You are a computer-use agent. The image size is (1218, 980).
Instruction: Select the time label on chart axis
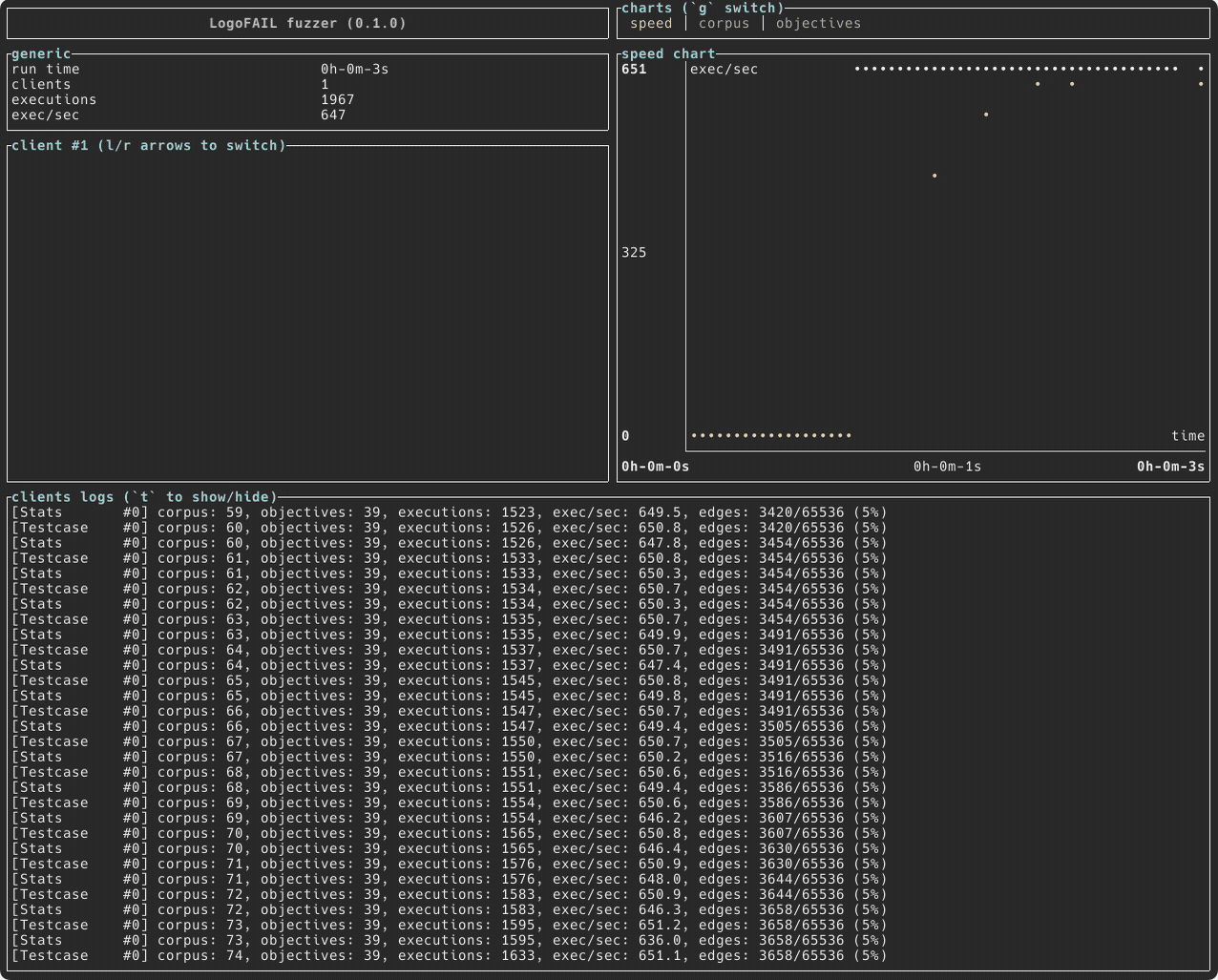pyautogui.click(x=1188, y=435)
